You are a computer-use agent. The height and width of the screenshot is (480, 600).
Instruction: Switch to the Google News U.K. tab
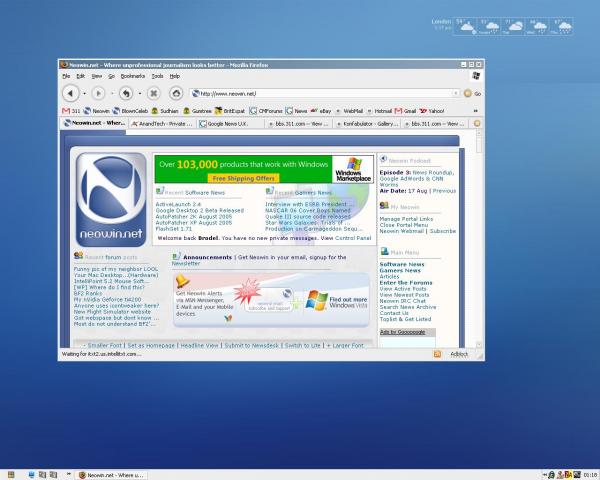[x=230, y=124]
